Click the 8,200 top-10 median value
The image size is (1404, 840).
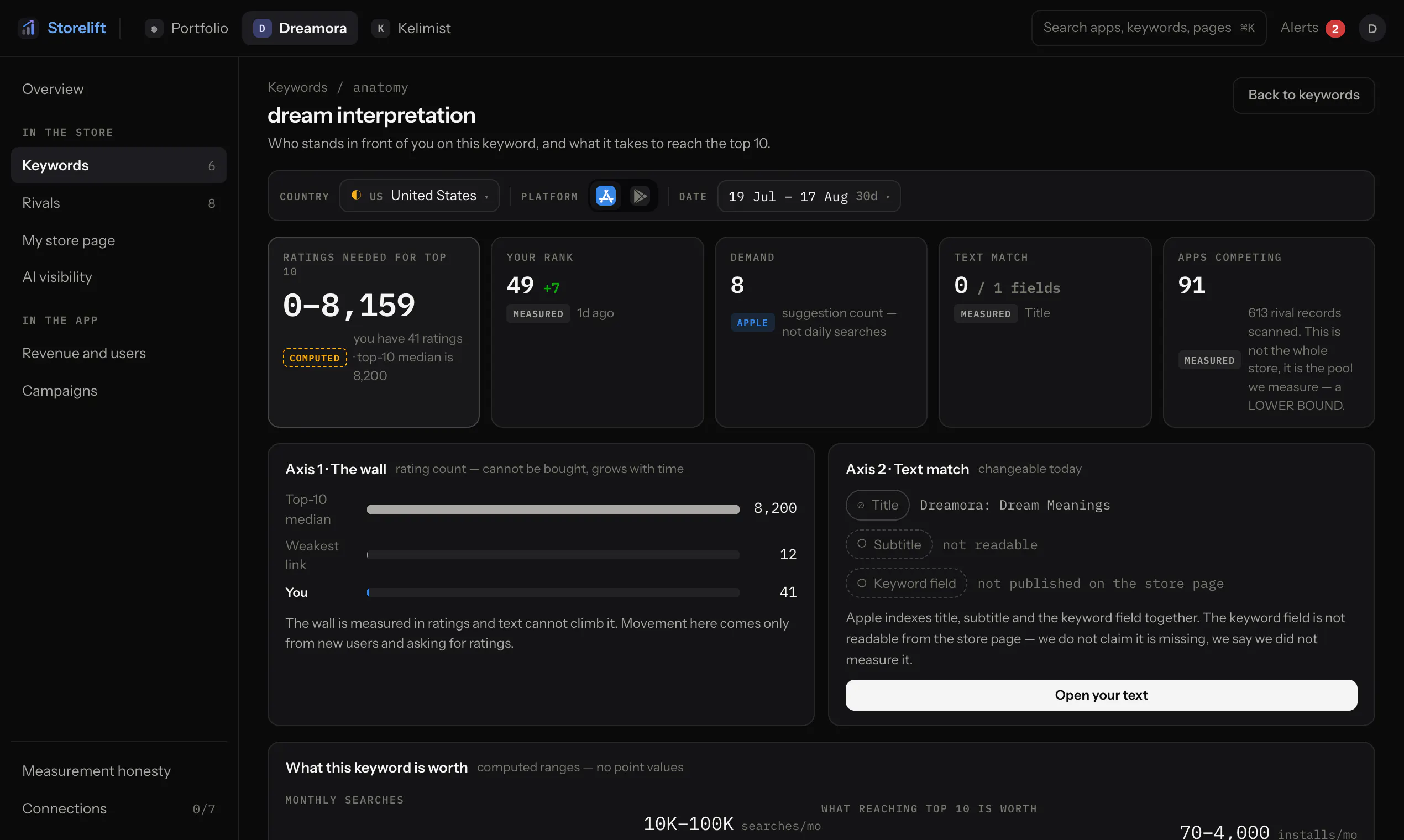(x=775, y=508)
